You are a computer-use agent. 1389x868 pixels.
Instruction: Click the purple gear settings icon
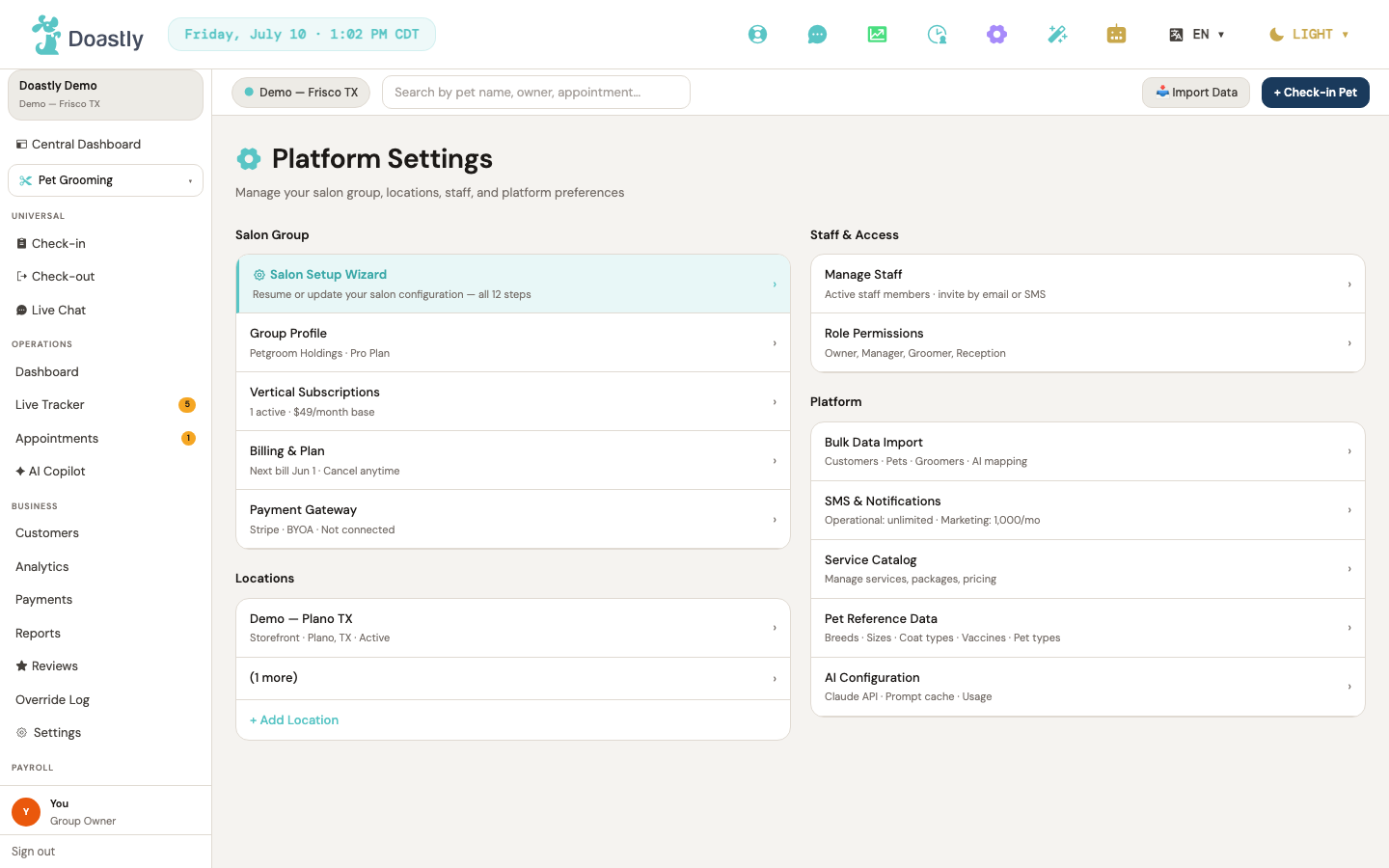click(x=996, y=35)
